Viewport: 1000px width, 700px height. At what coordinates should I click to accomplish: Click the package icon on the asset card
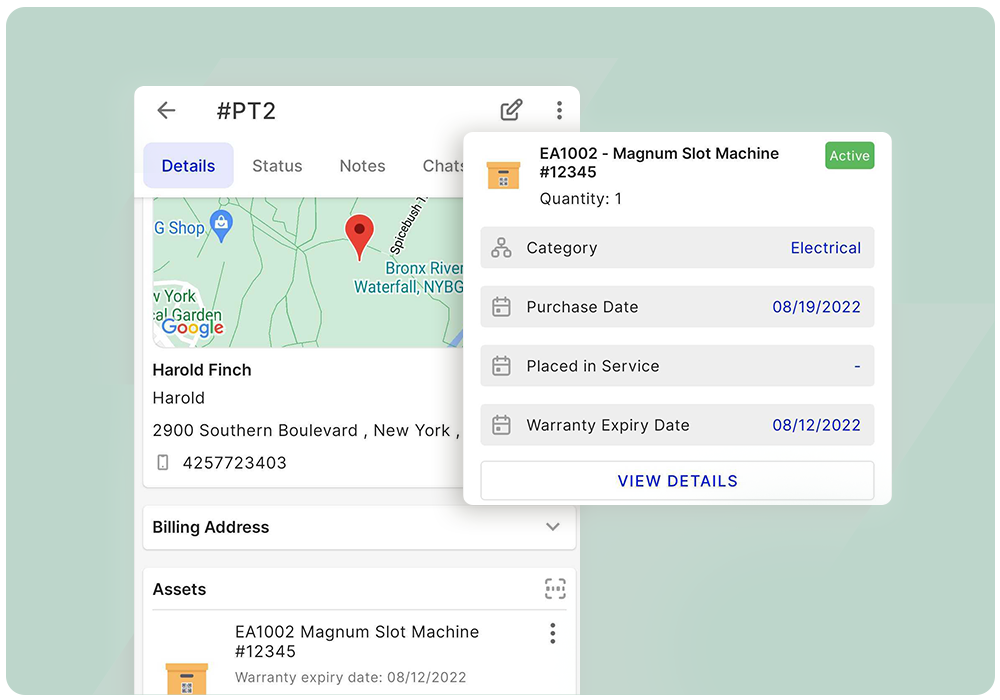point(503,174)
